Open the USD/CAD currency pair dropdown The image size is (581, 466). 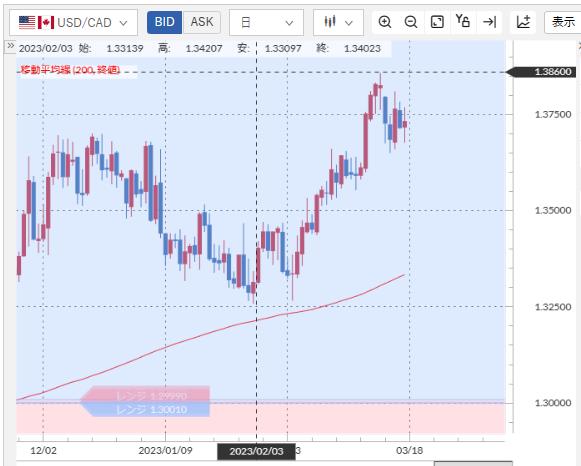coord(73,22)
